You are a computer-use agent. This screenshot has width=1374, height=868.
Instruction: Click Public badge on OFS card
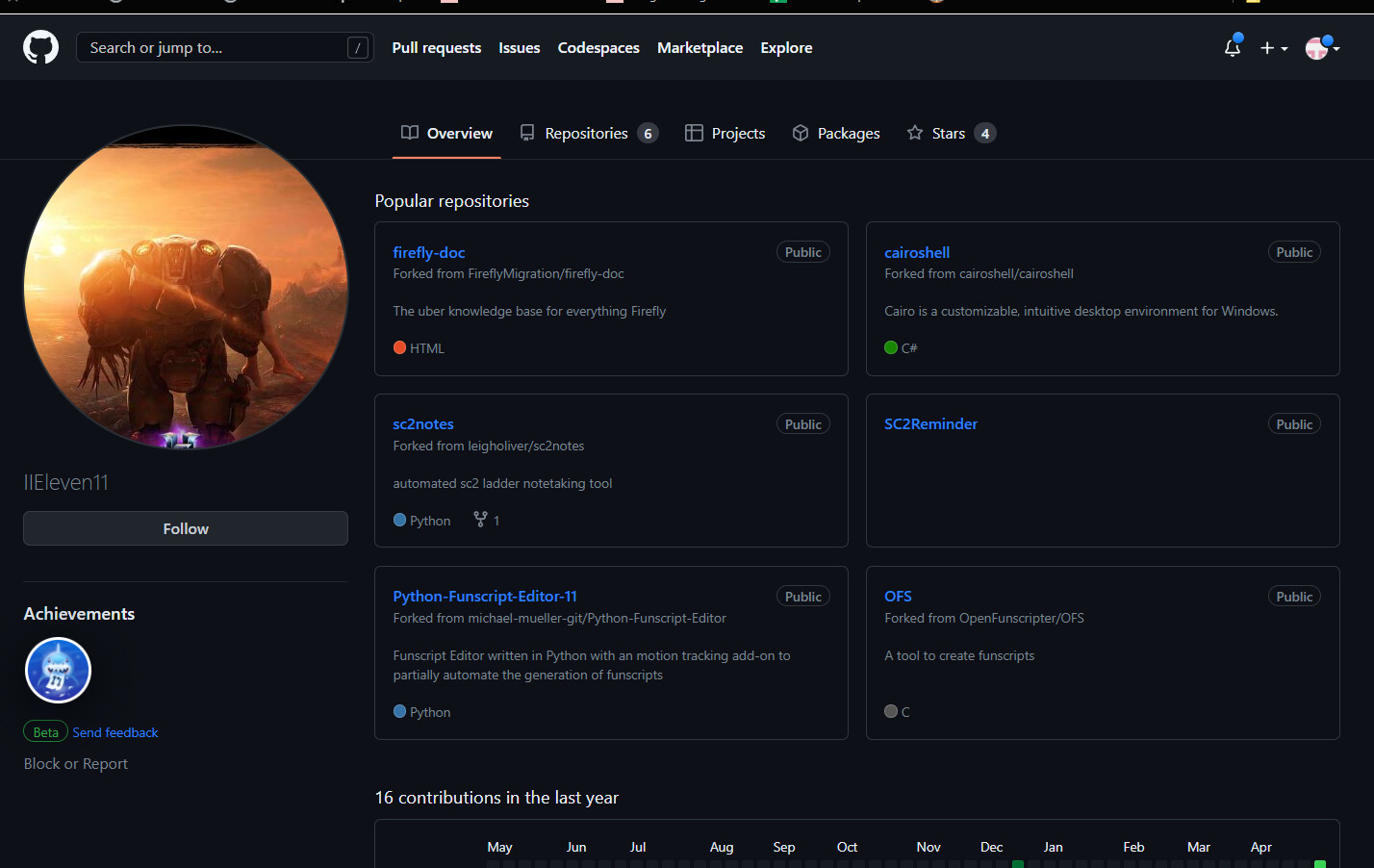[1294, 597]
